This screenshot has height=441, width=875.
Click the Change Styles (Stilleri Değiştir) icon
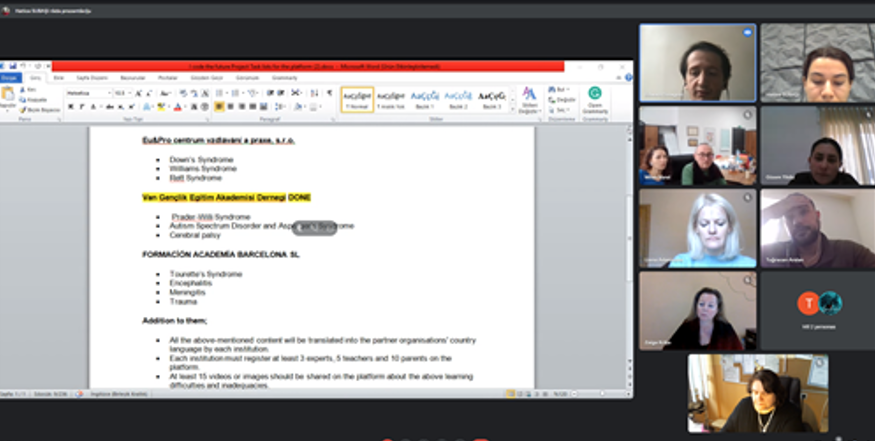pyautogui.click(x=529, y=98)
